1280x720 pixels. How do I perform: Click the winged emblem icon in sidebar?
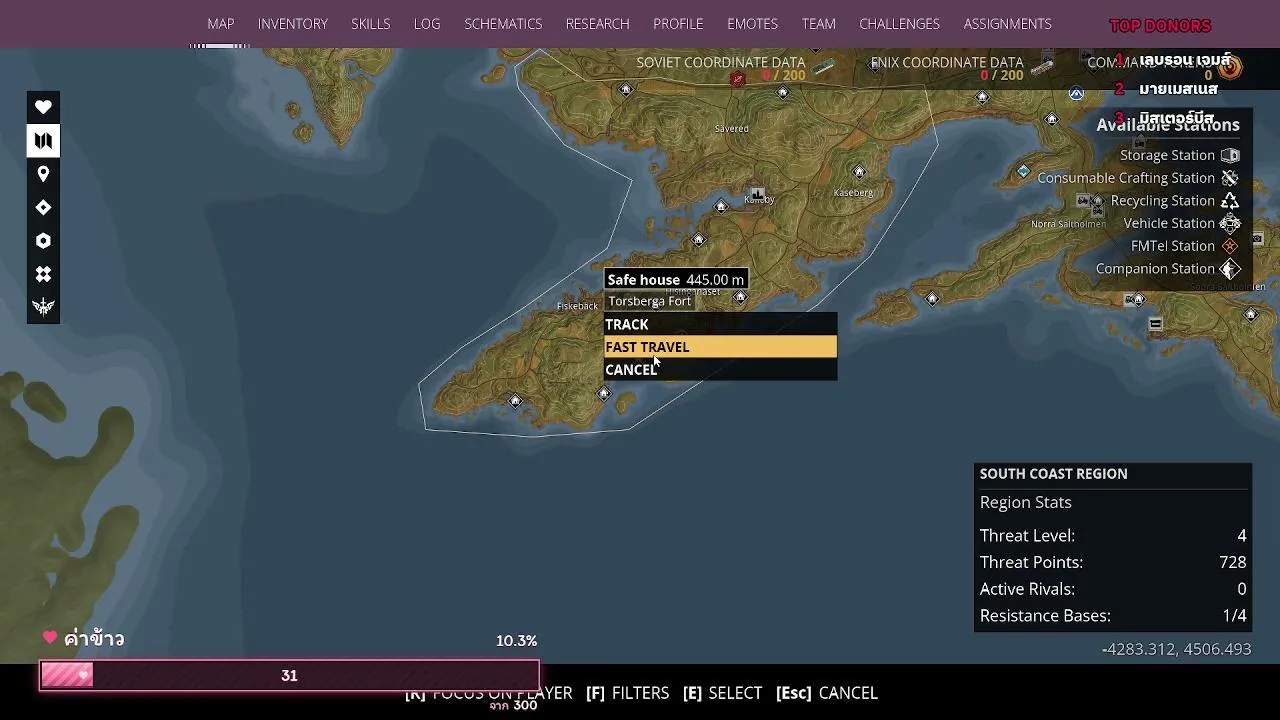point(43,307)
